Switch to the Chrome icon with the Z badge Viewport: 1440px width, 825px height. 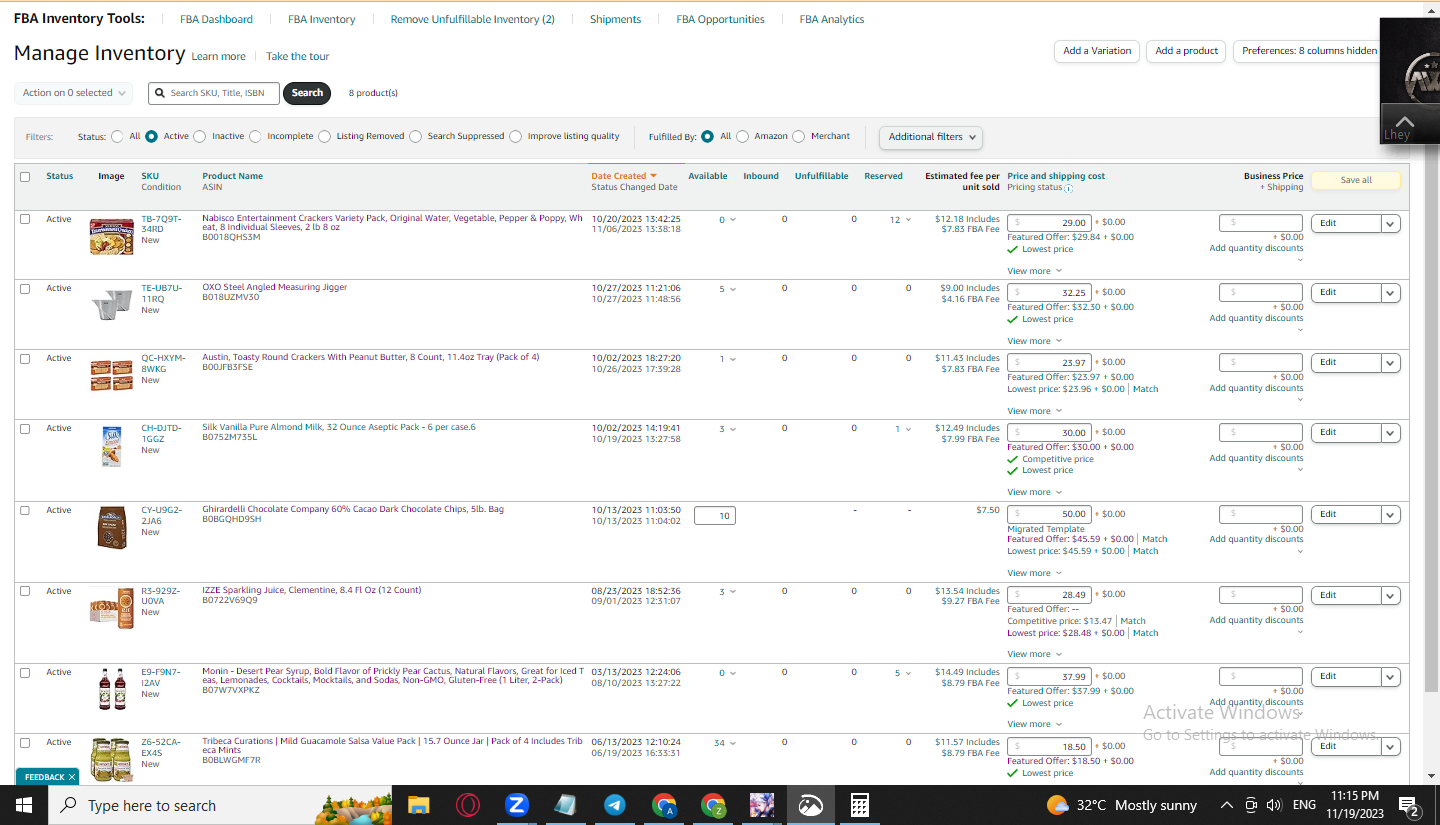coord(713,805)
